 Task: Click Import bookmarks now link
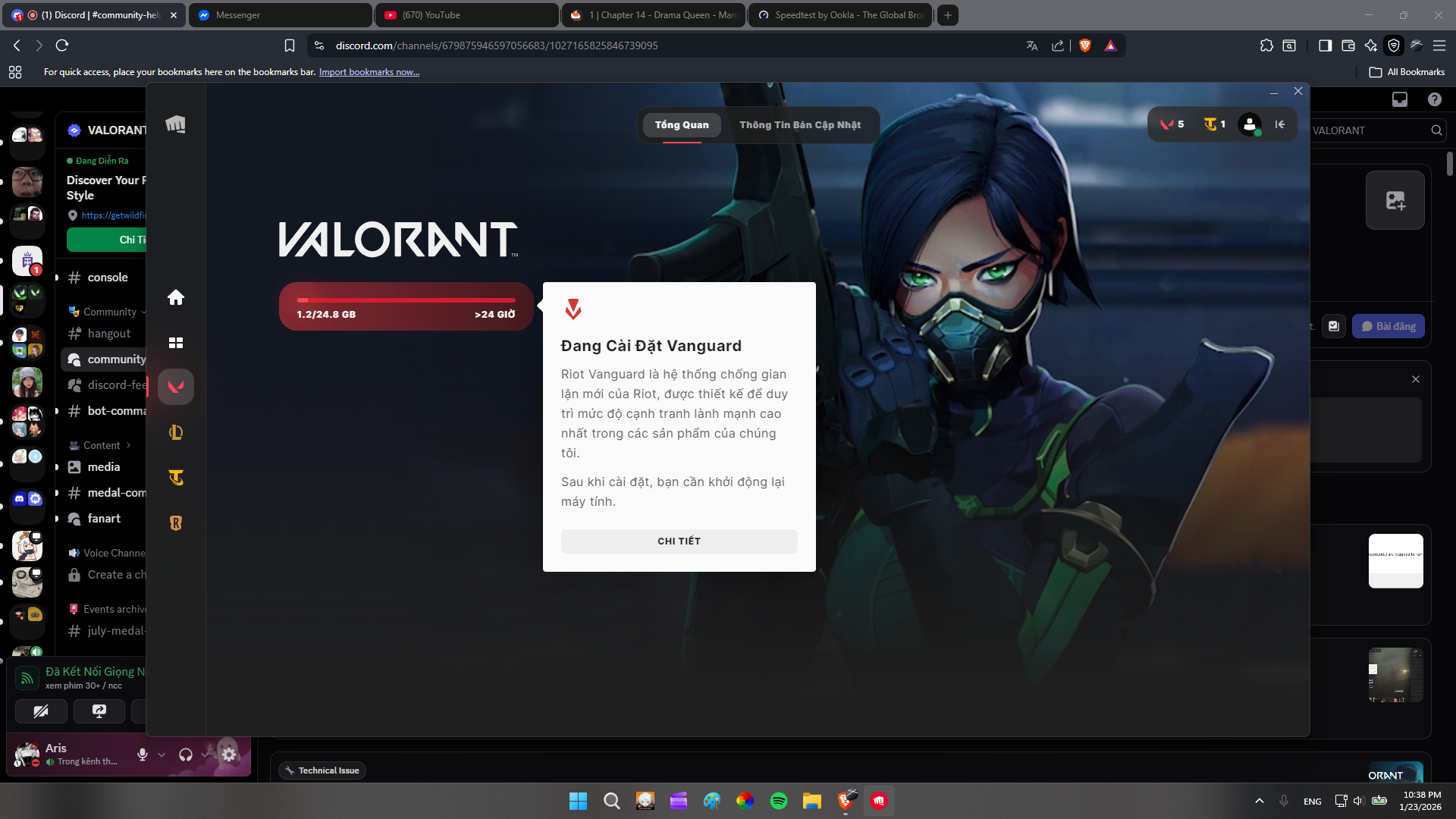pos(369,72)
